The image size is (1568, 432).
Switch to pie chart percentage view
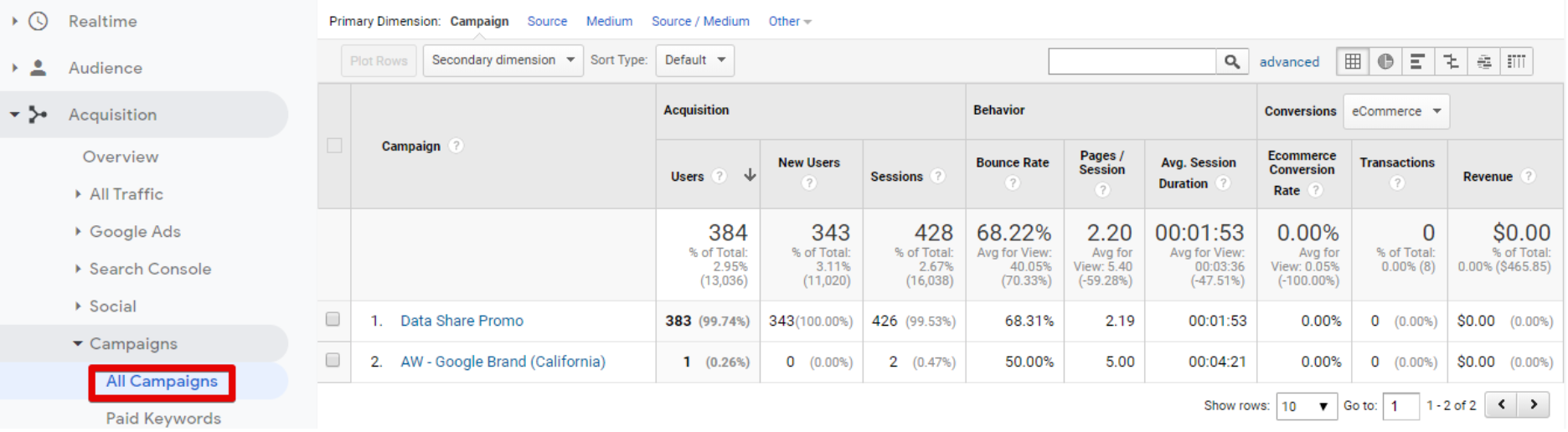[1385, 61]
